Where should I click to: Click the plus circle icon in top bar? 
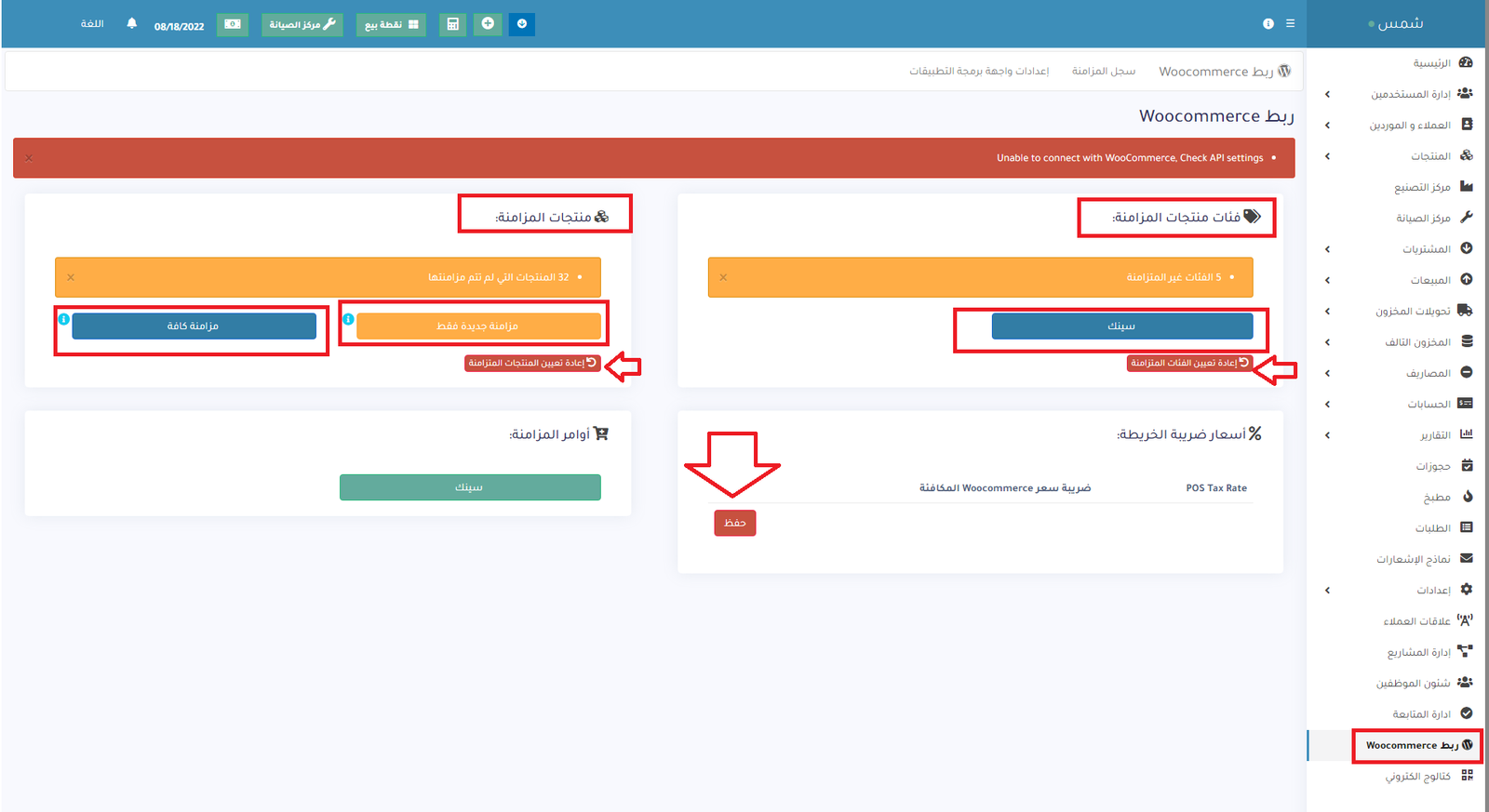(488, 24)
